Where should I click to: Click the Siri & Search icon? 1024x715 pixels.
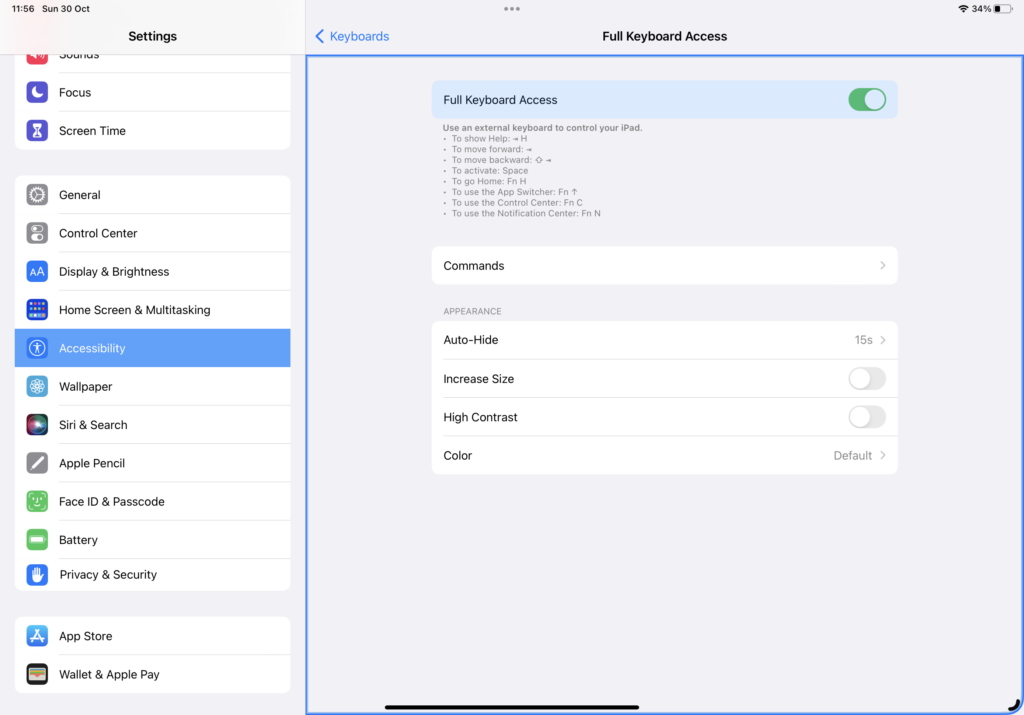click(x=37, y=424)
